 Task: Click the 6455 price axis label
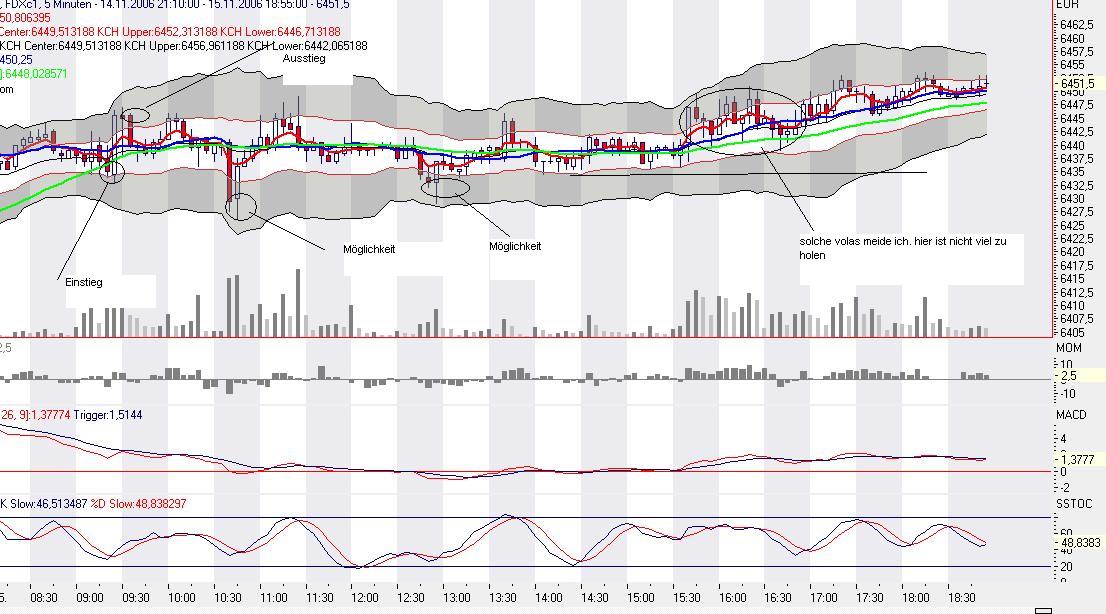1072,65
